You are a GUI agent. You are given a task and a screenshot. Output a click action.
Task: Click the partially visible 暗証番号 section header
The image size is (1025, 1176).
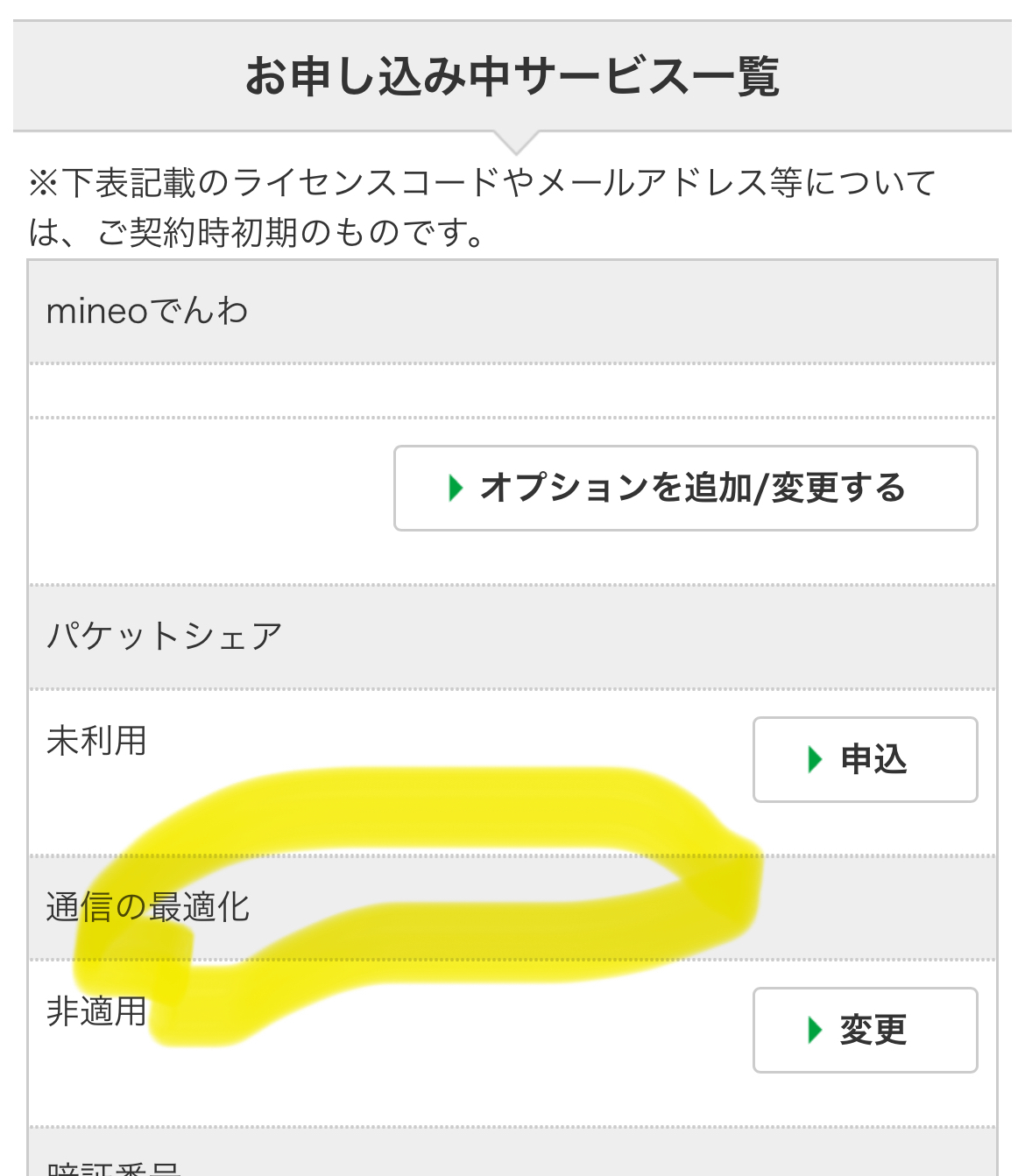[x=114, y=1168]
